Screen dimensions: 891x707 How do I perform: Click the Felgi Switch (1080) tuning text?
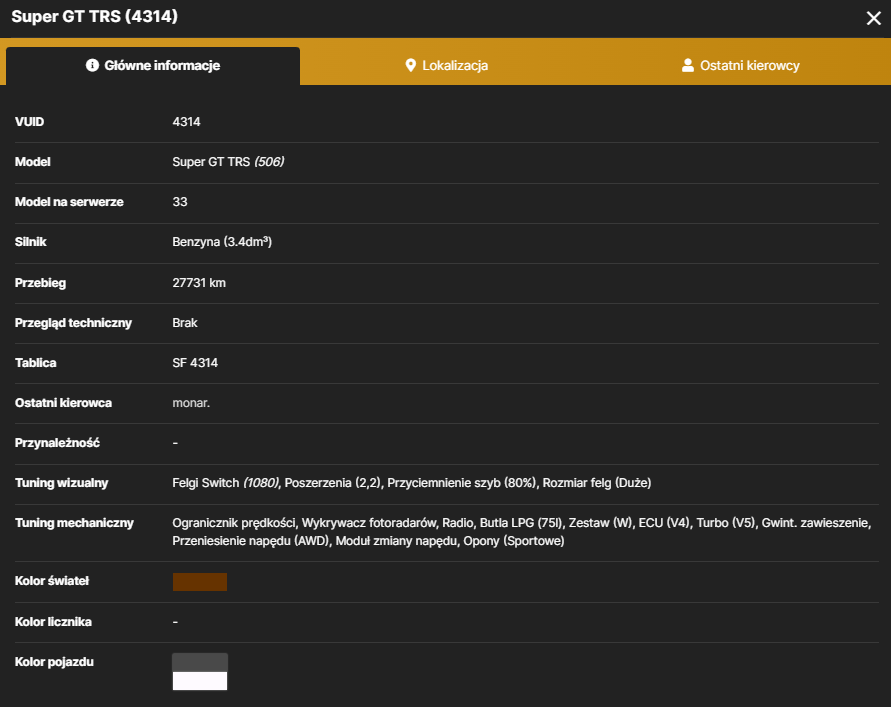click(x=226, y=483)
